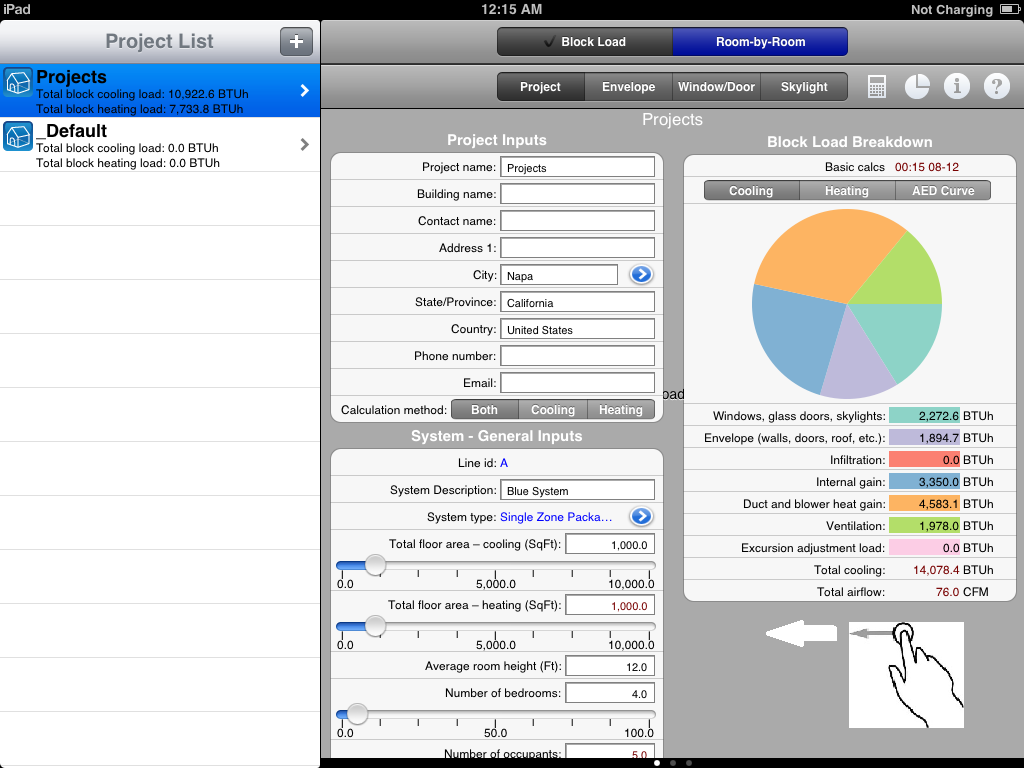Open the calculator icon in toolbar
Screen dimensions: 1024x768
point(876,86)
